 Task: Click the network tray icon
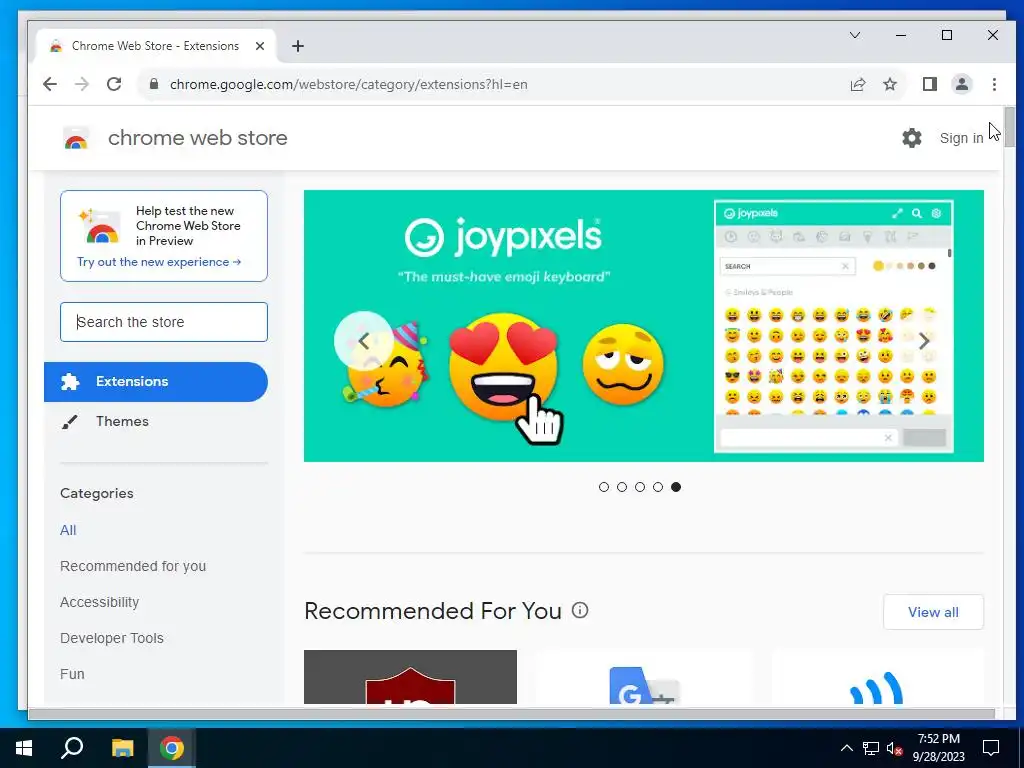tap(871, 748)
